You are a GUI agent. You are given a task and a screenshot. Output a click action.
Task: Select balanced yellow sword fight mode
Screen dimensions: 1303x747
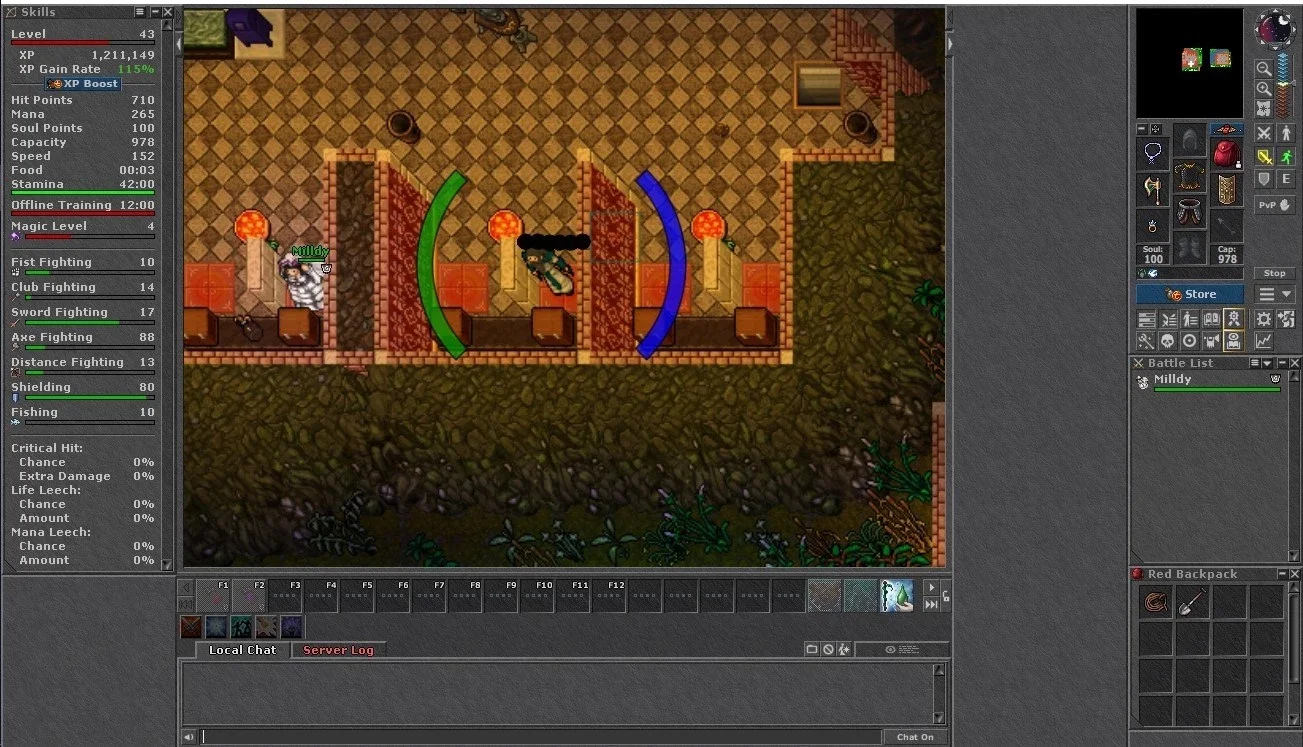tap(1264, 156)
